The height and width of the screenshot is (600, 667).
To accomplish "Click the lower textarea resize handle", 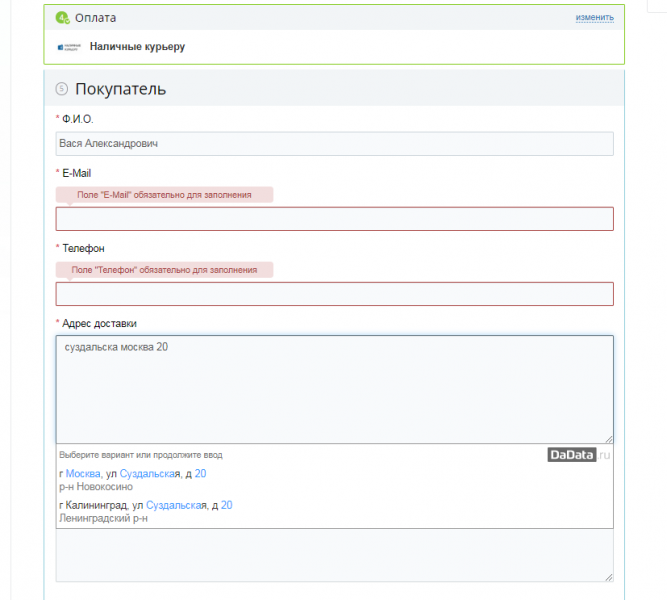I will coord(609,577).
